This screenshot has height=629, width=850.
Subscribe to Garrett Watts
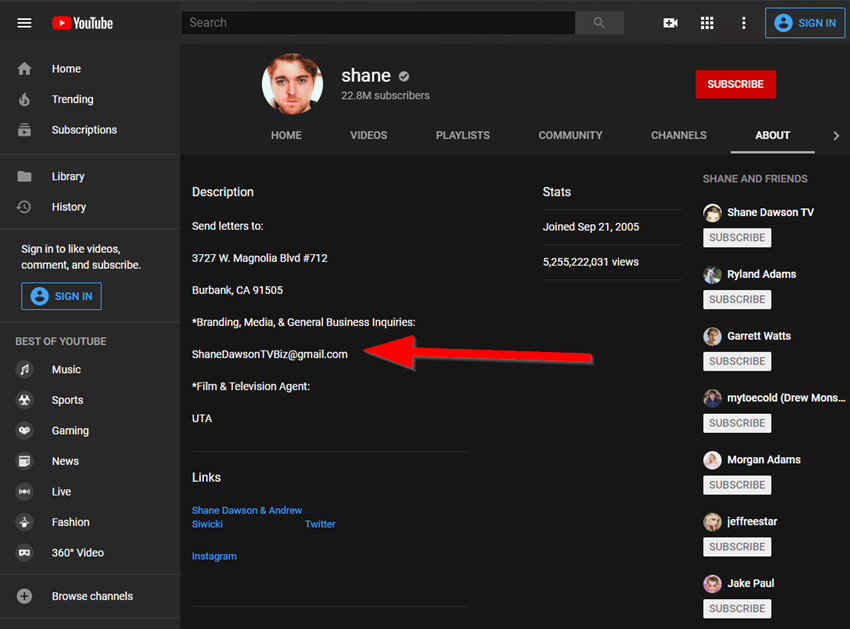click(737, 361)
